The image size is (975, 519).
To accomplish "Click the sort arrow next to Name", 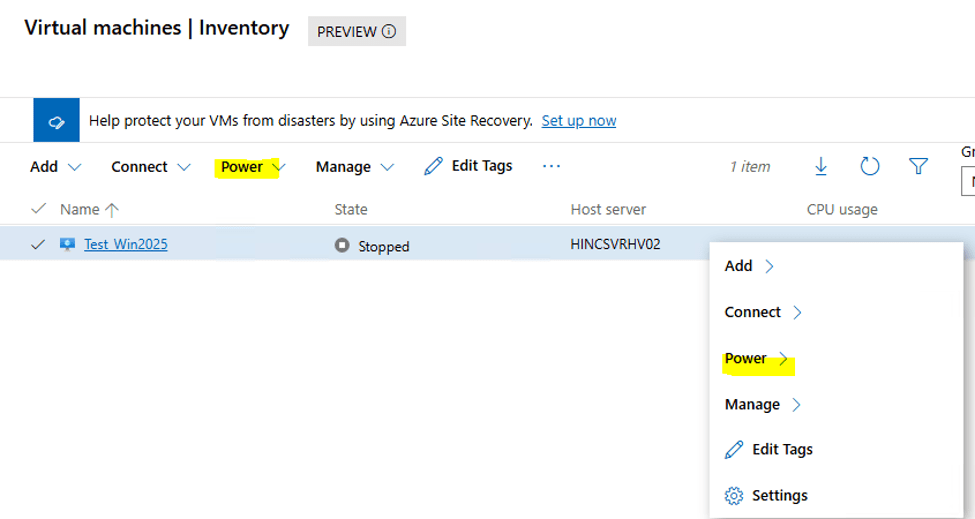I will (112, 210).
